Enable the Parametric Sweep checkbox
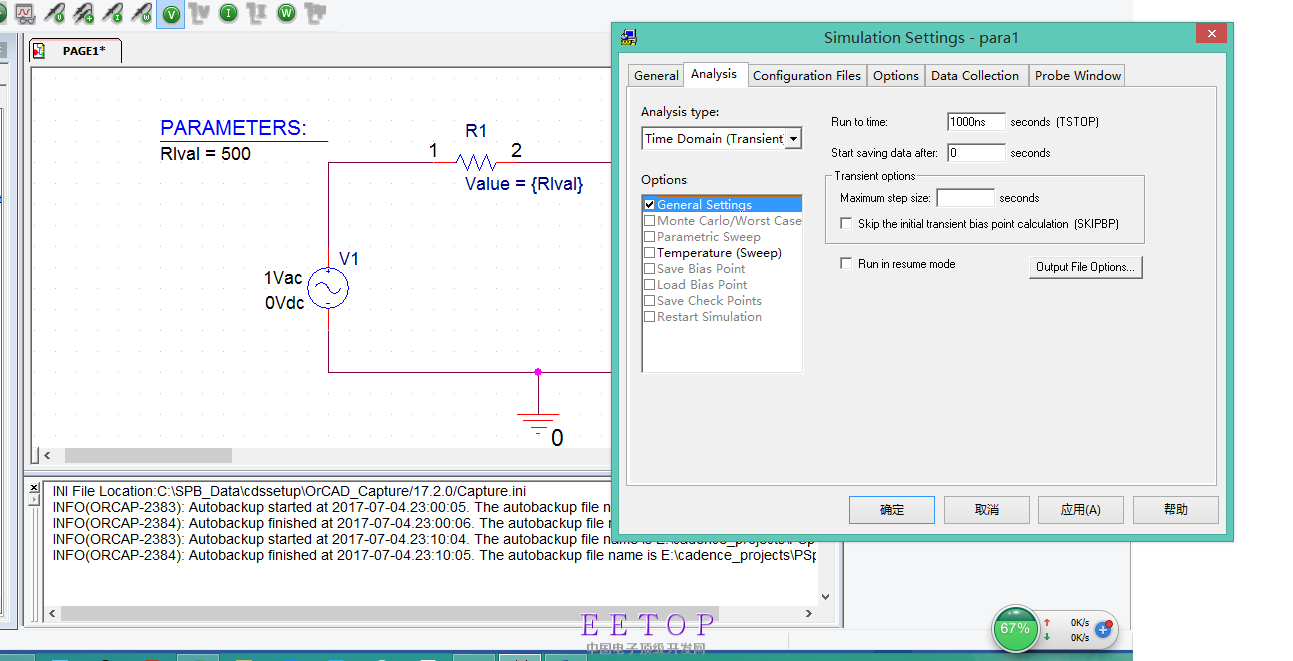Image resolution: width=1293 pixels, height=661 pixels. (x=650, y=237)
